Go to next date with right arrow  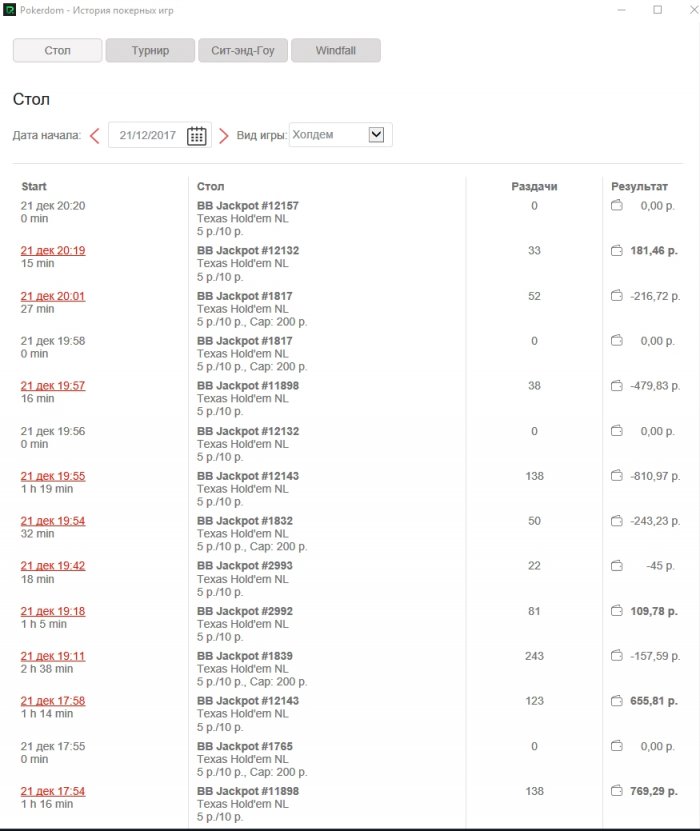click(224, 135)
